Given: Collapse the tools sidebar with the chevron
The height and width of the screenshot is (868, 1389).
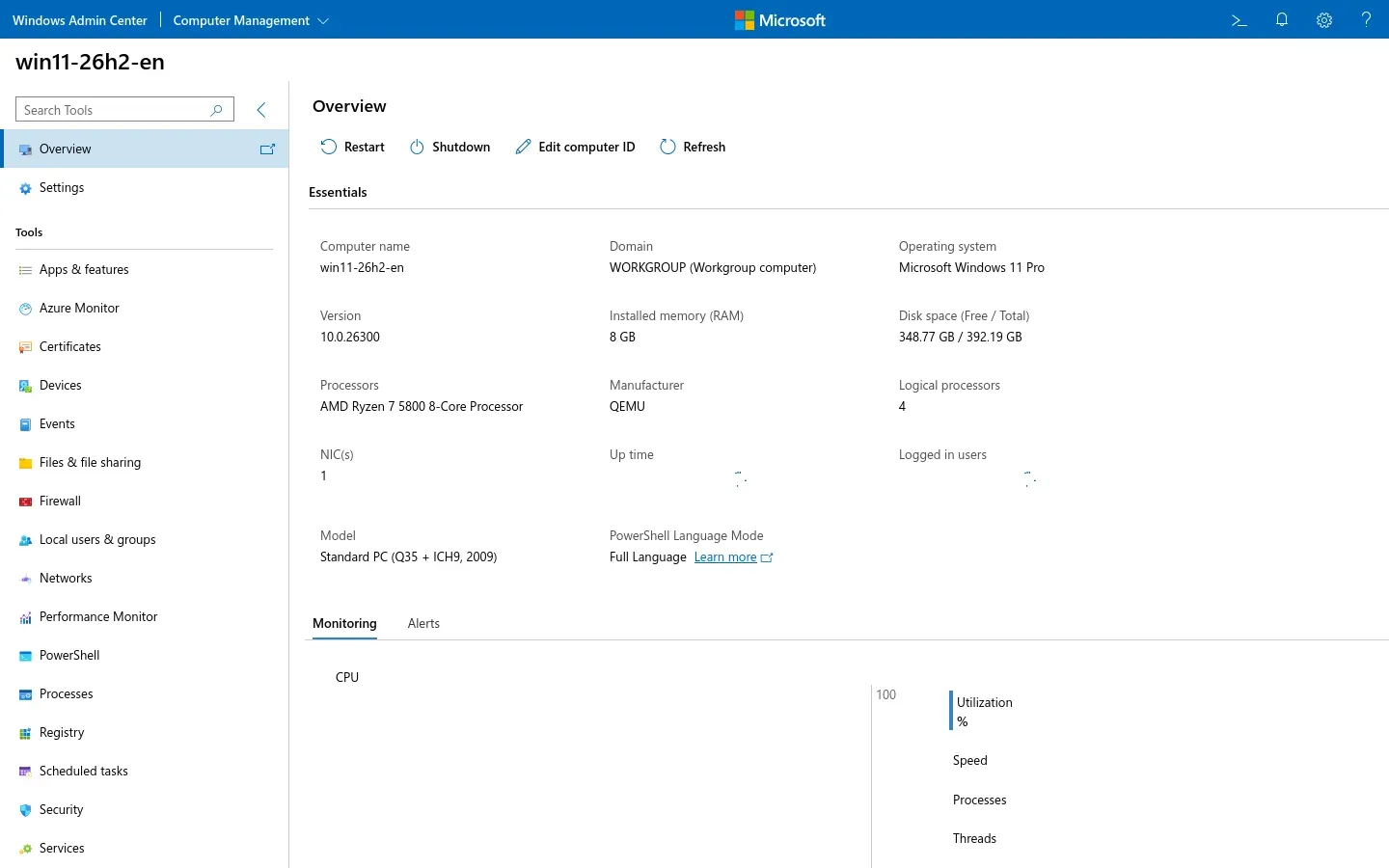Looking at the screenshot, I should (261, 110).
